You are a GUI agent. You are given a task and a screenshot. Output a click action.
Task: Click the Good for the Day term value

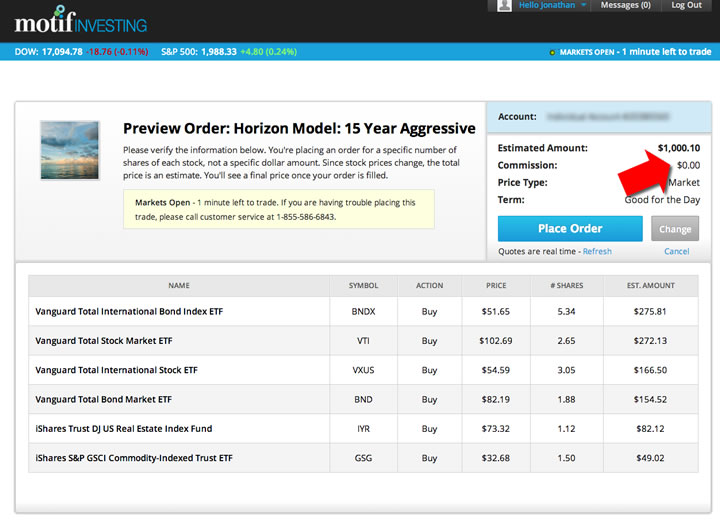tap(662, 200)
